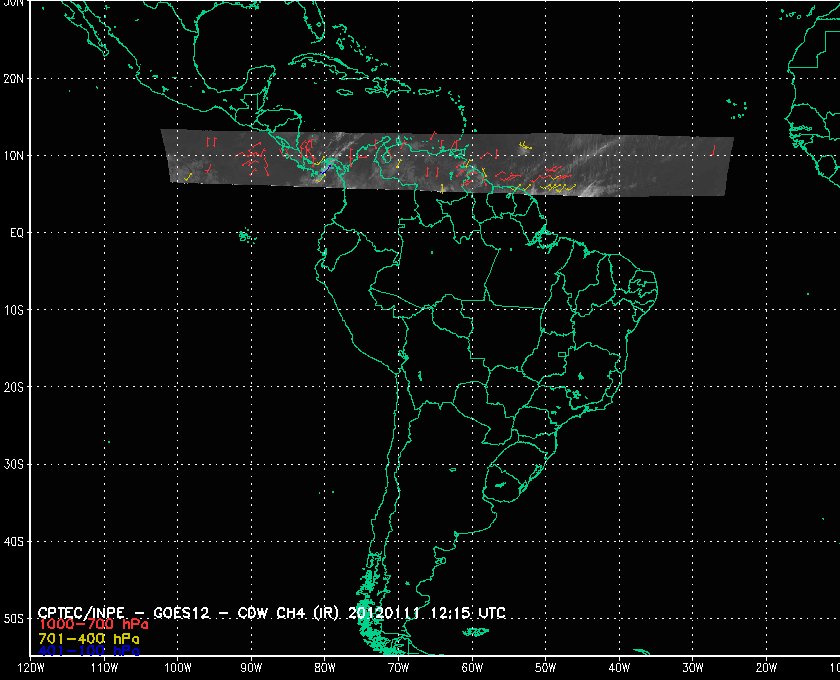
Task: Click the yellow 701-400 hPa legend entry
Action: click(x=89, y=639)
